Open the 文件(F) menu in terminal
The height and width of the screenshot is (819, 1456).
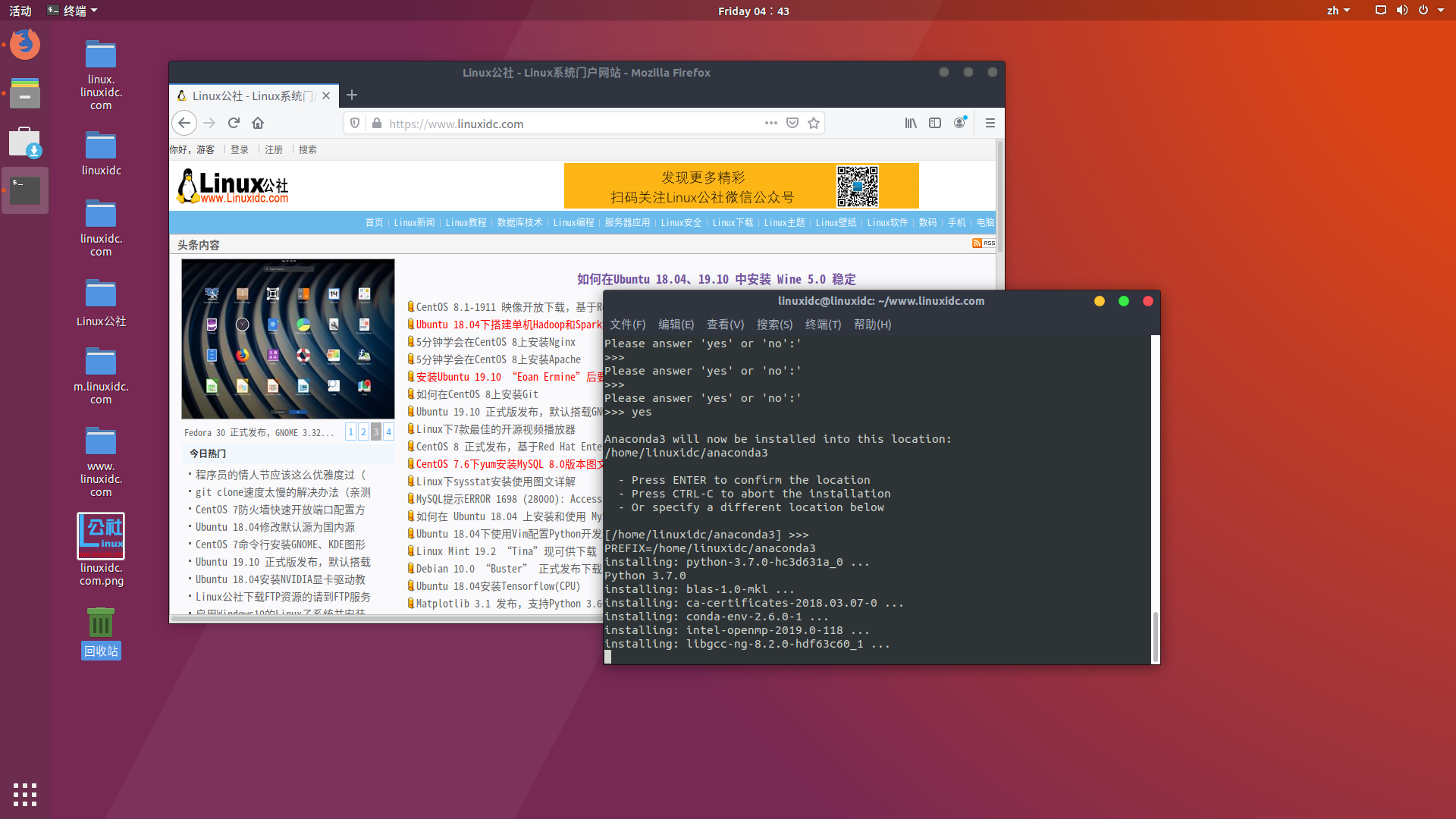tap(628, 324)
